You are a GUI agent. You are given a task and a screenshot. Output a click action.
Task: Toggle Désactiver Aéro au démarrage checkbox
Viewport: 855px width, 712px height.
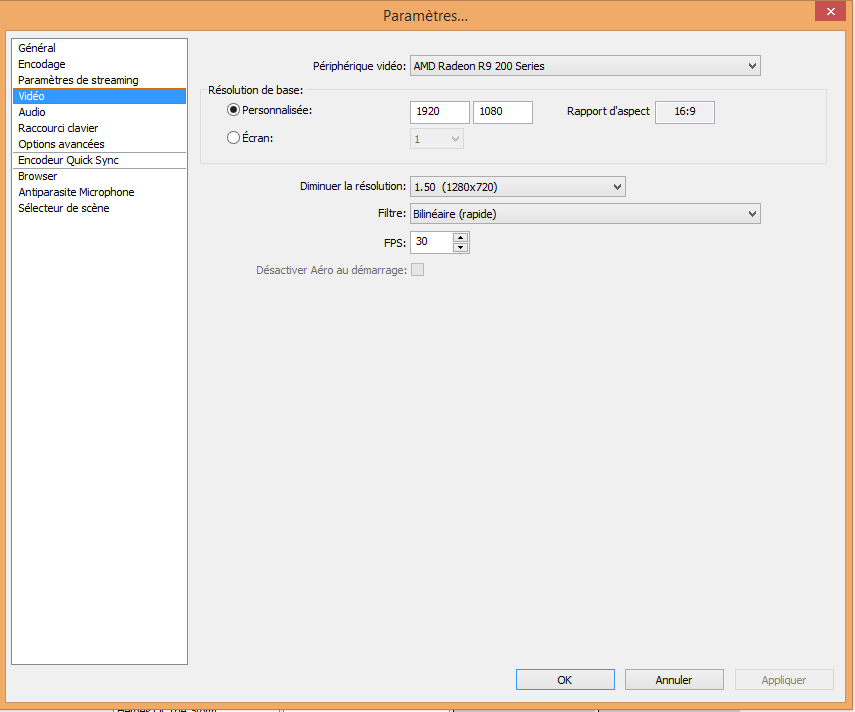418,270
